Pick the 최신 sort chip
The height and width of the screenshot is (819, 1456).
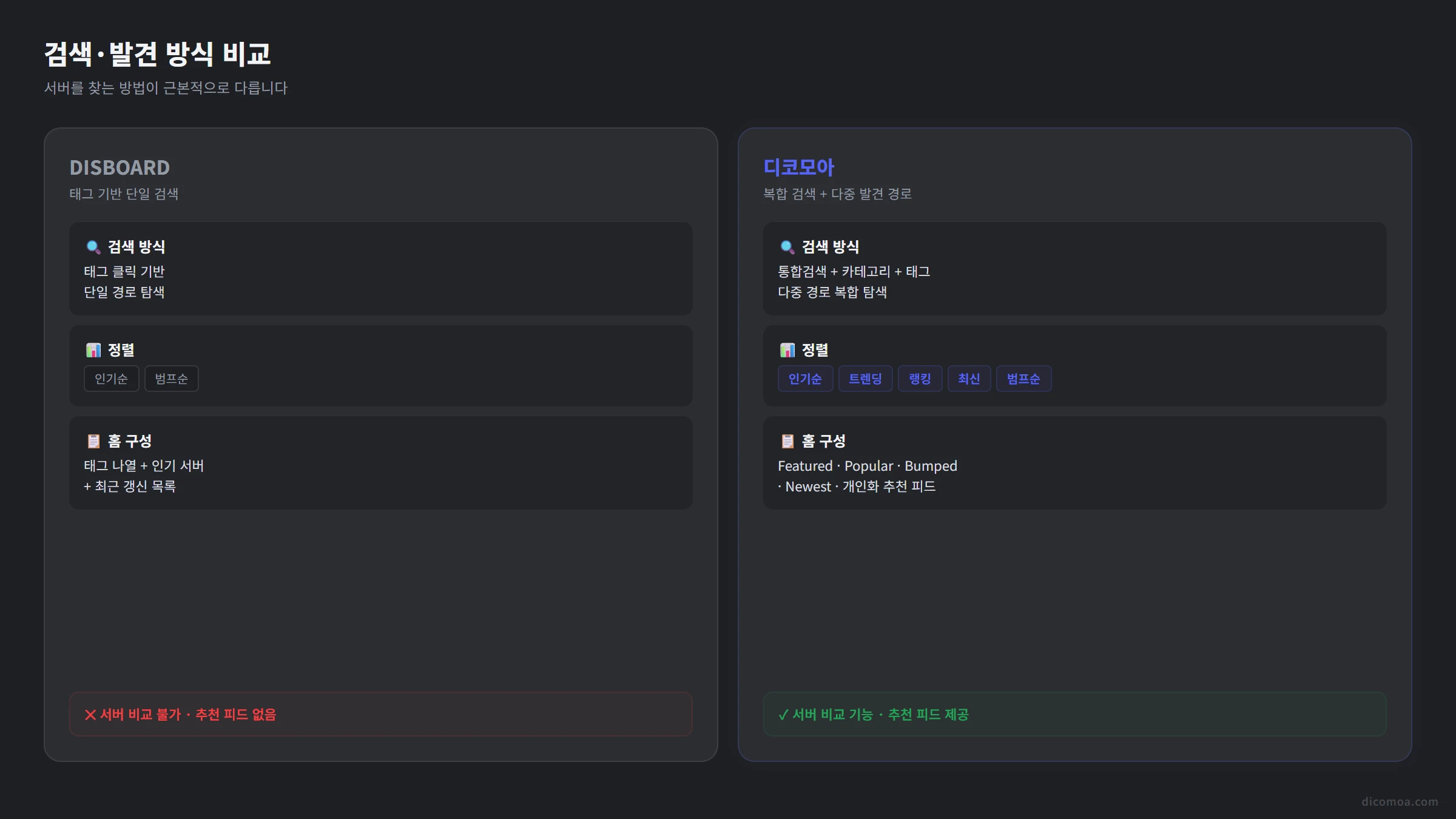pyautogui.click(x=969, y=379)
